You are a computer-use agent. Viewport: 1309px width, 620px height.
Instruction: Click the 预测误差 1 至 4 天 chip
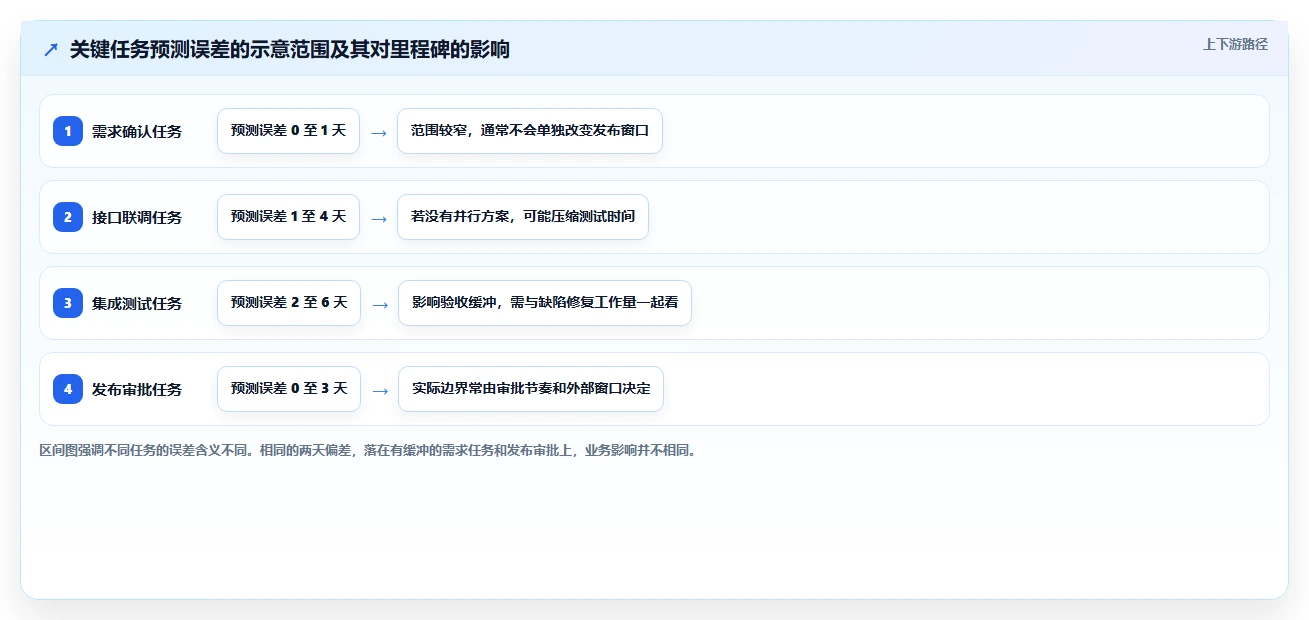(x=288, y=217)
